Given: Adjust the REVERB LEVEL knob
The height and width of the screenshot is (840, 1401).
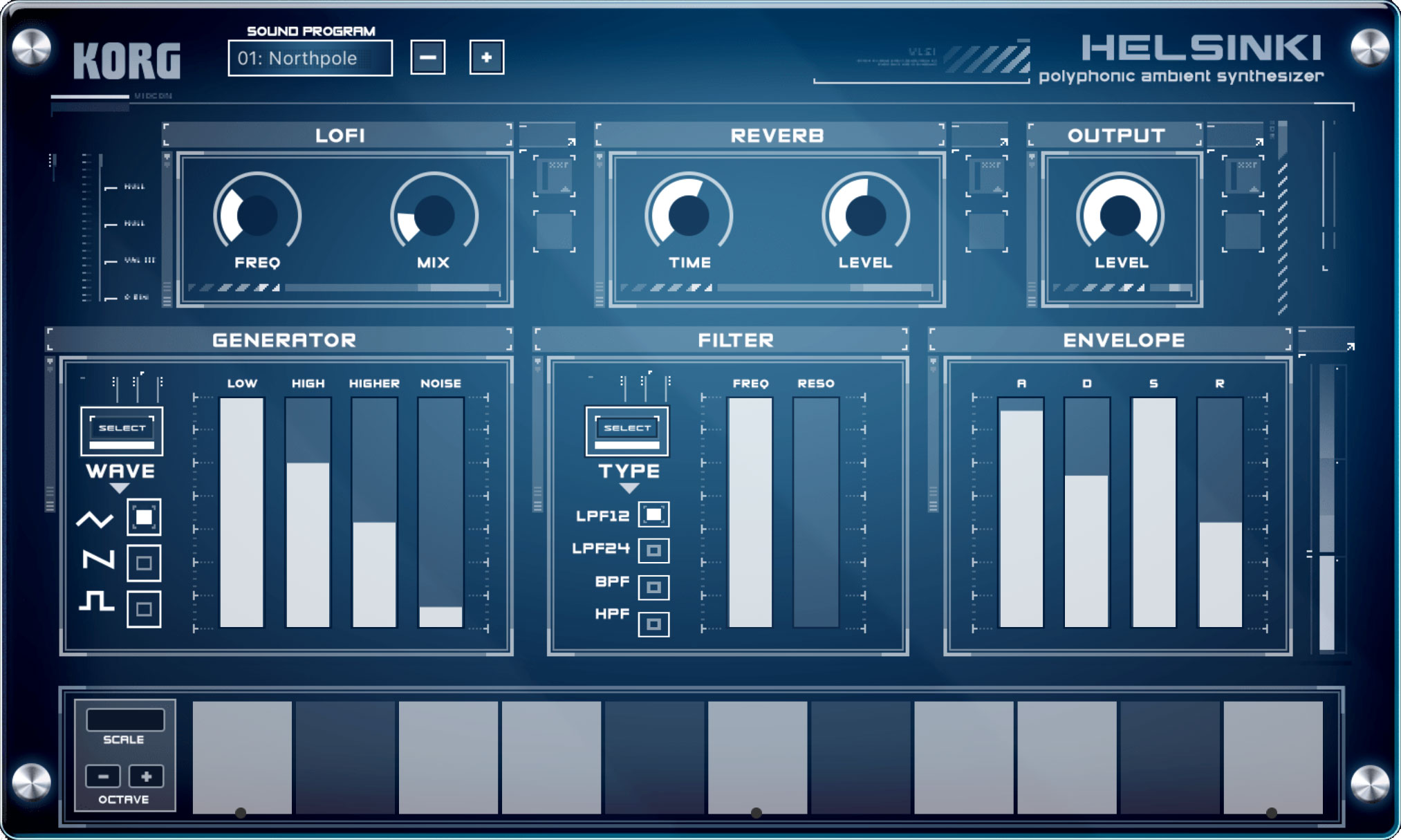Looking at the screenshot, I should 866,214.
